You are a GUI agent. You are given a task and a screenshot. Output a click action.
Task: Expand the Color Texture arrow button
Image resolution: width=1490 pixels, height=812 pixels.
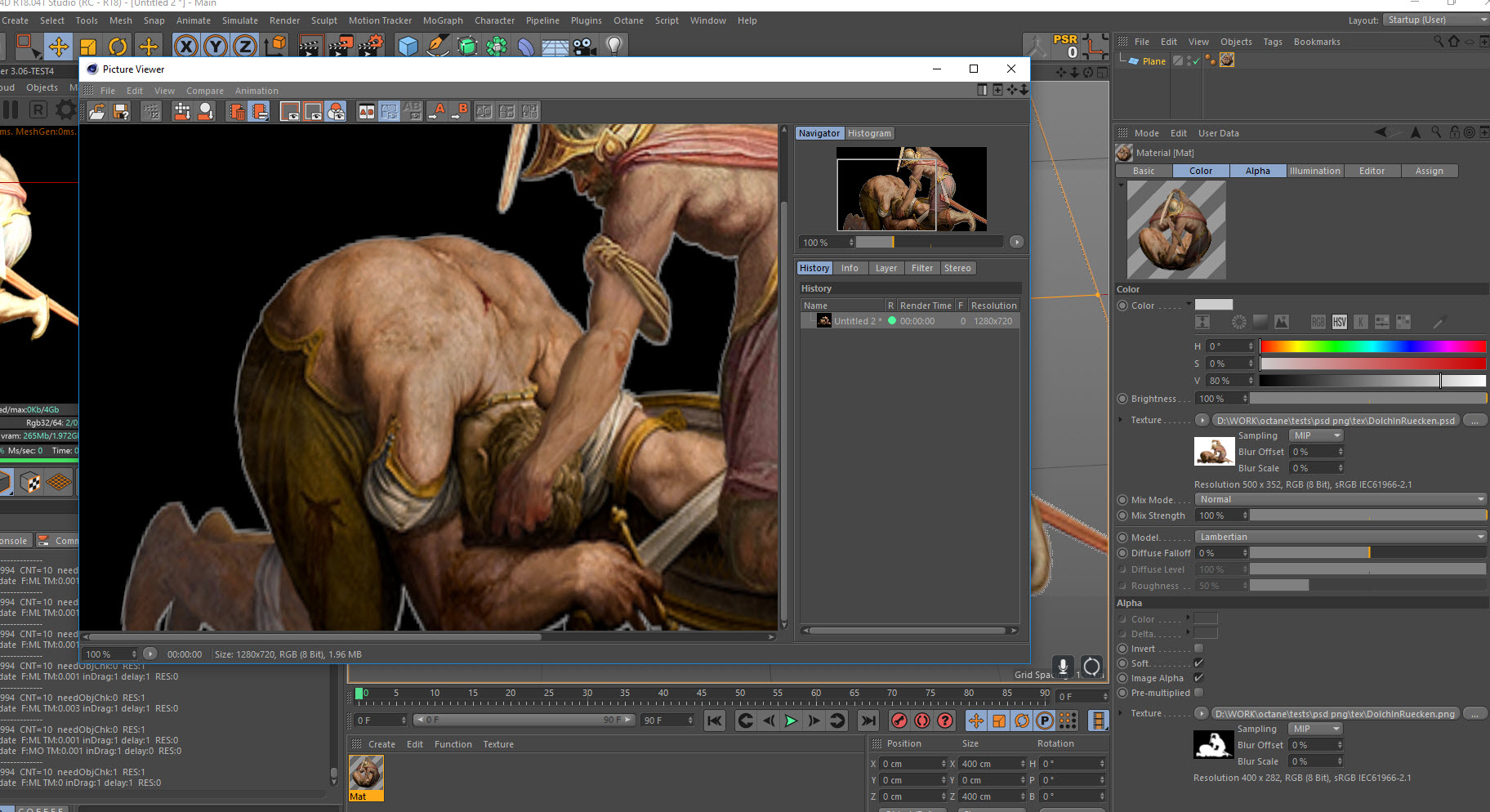[x=1202, y=420]
